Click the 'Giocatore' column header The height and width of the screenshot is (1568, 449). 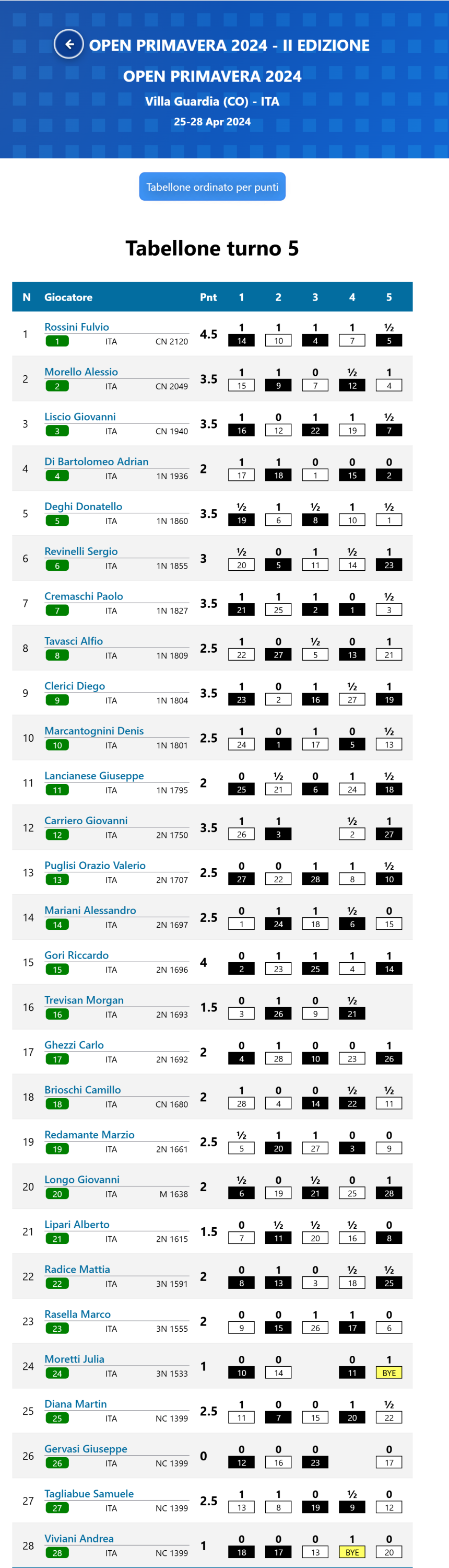(x=68, y=297)
